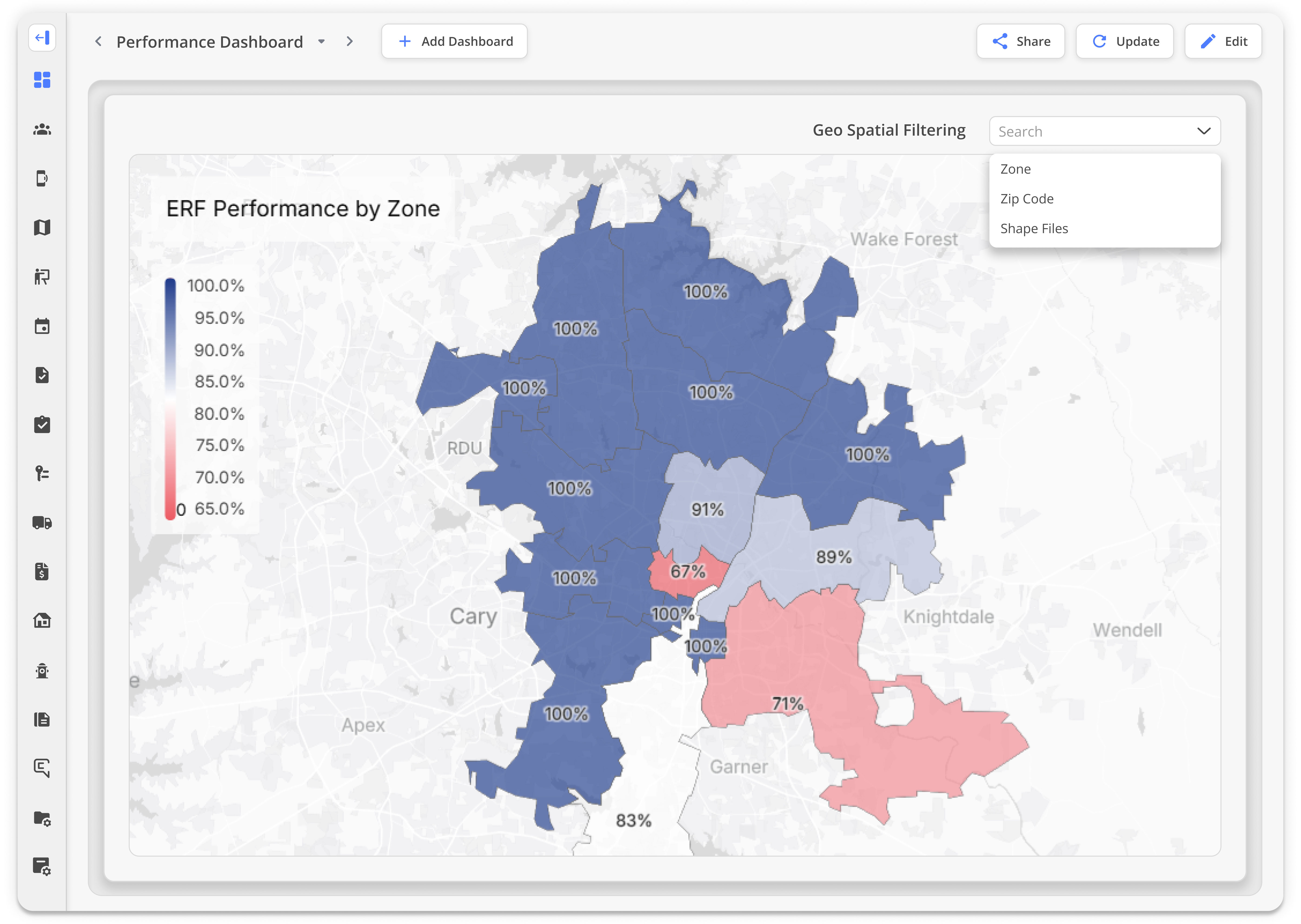Screen dimensions: 1301x924
Task: Open the folder settings icon in the sidebar
Action: tap(42, 818)
